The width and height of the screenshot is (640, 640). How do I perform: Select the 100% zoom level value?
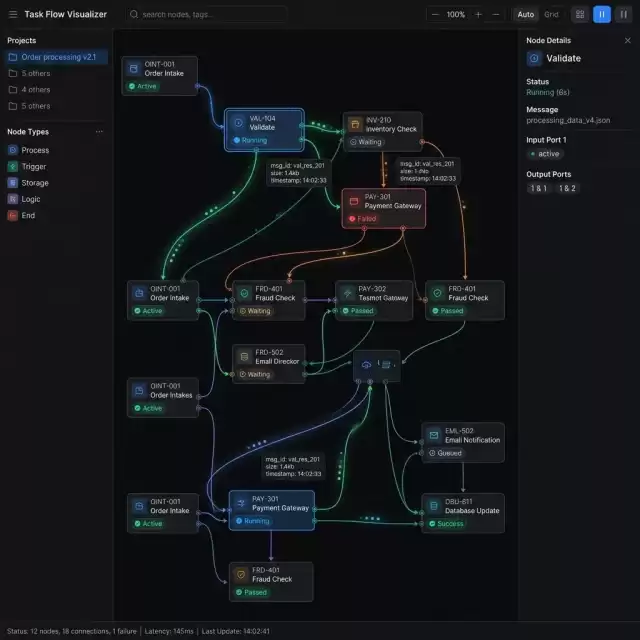(456, 14)
